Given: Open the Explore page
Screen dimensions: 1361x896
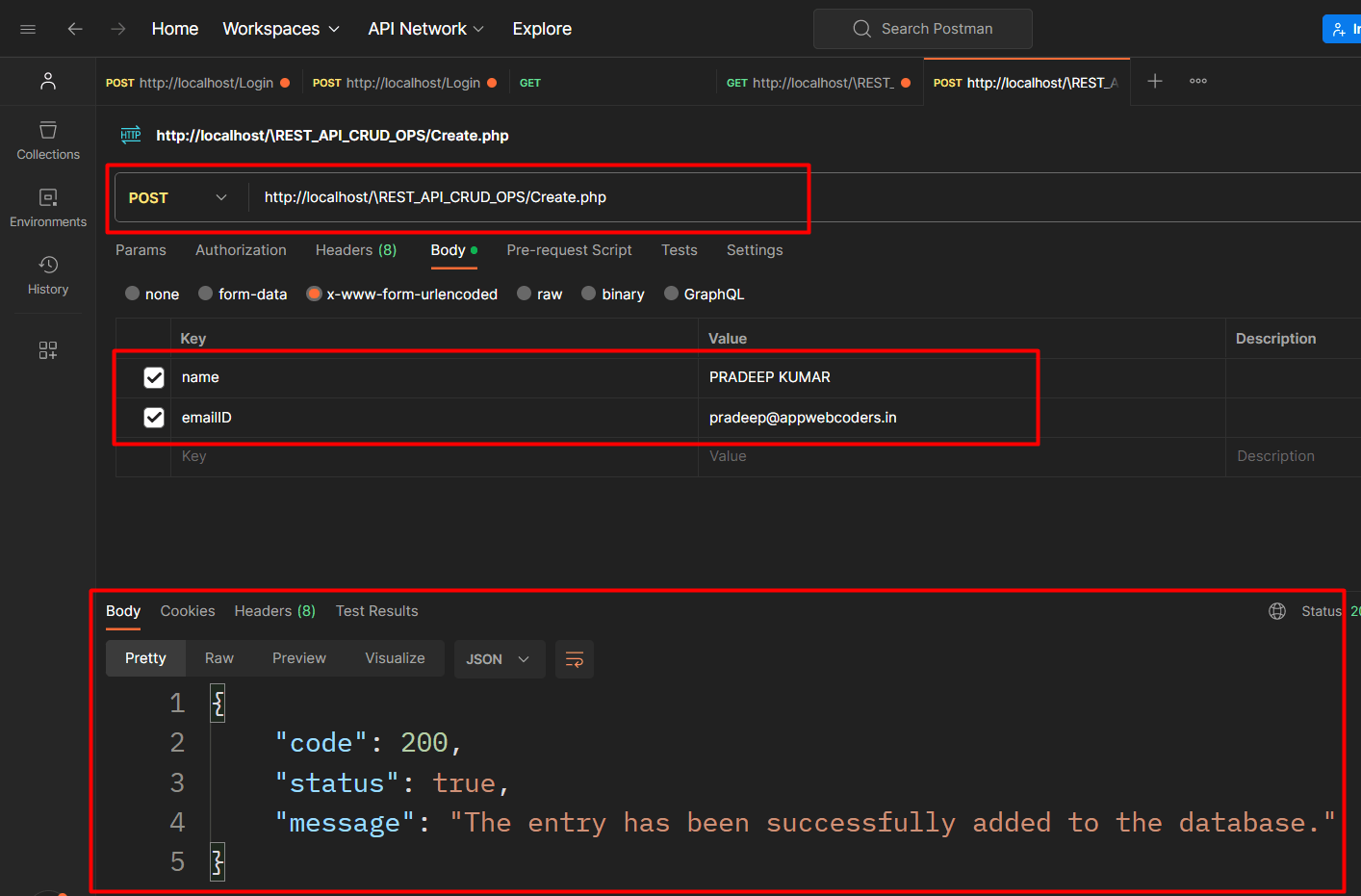Looking at the screenshot, I should point(542,29).
